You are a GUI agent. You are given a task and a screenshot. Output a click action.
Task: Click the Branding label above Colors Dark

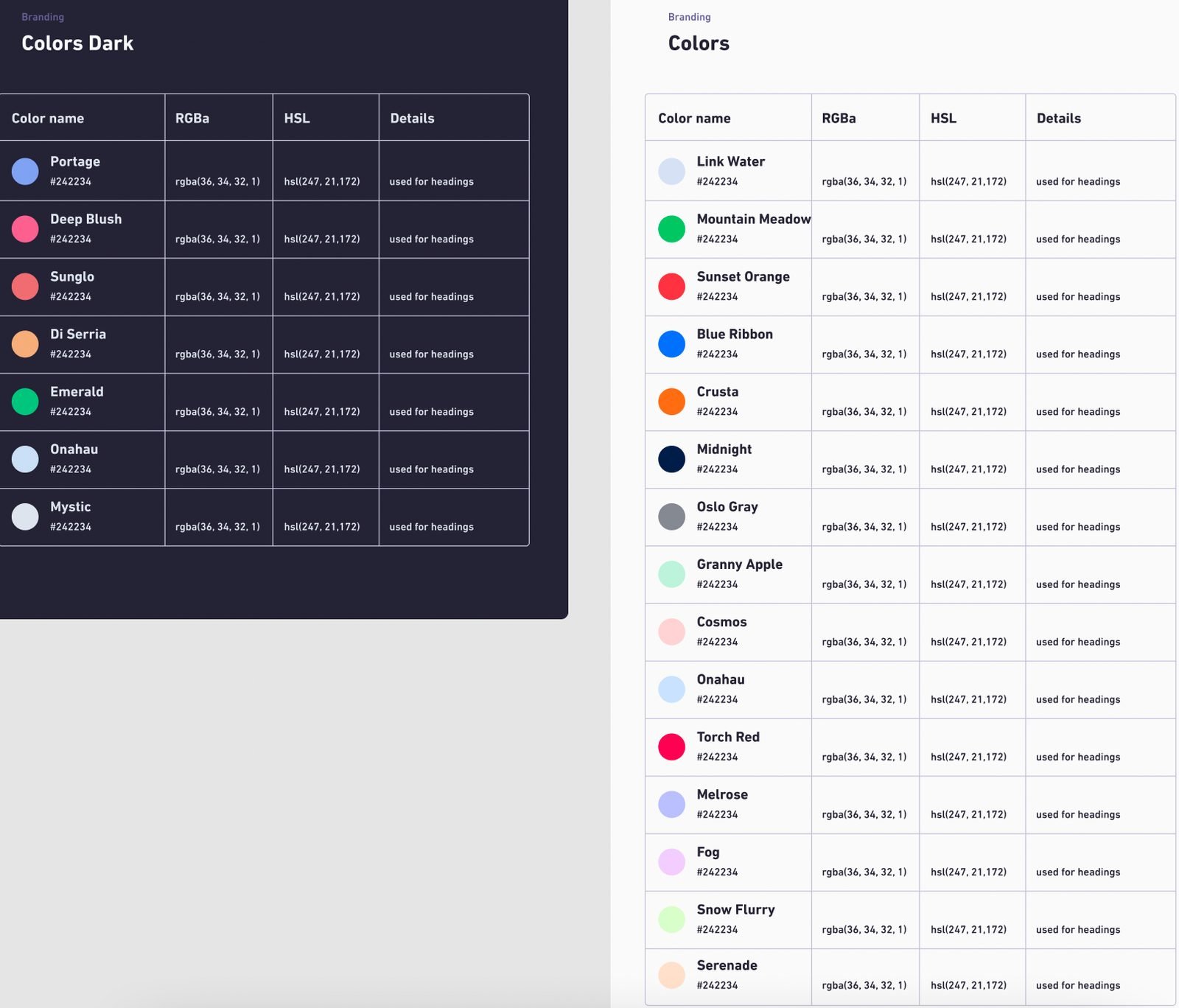point(43,17)
